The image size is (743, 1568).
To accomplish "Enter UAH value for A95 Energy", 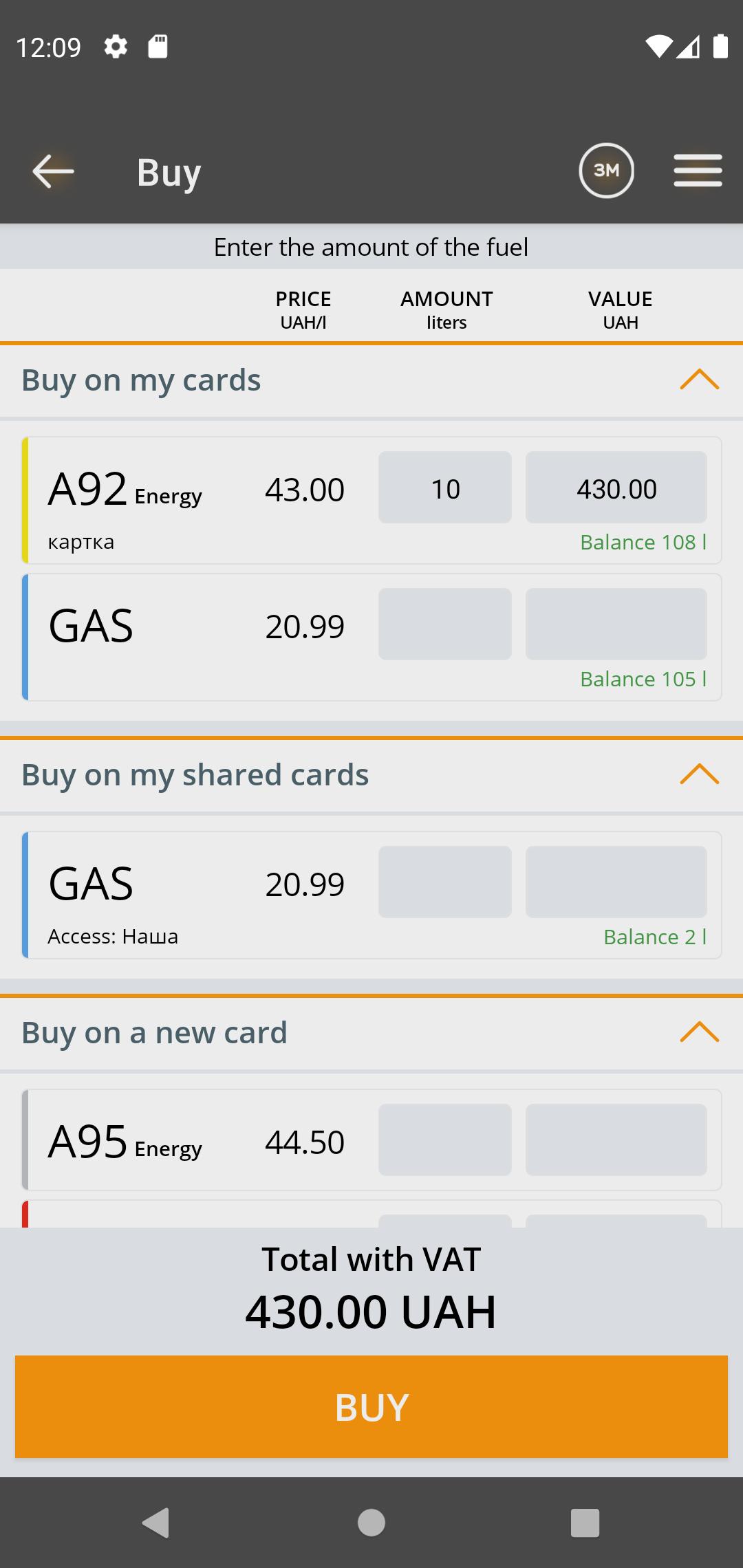I will [x=616, y=1140].
